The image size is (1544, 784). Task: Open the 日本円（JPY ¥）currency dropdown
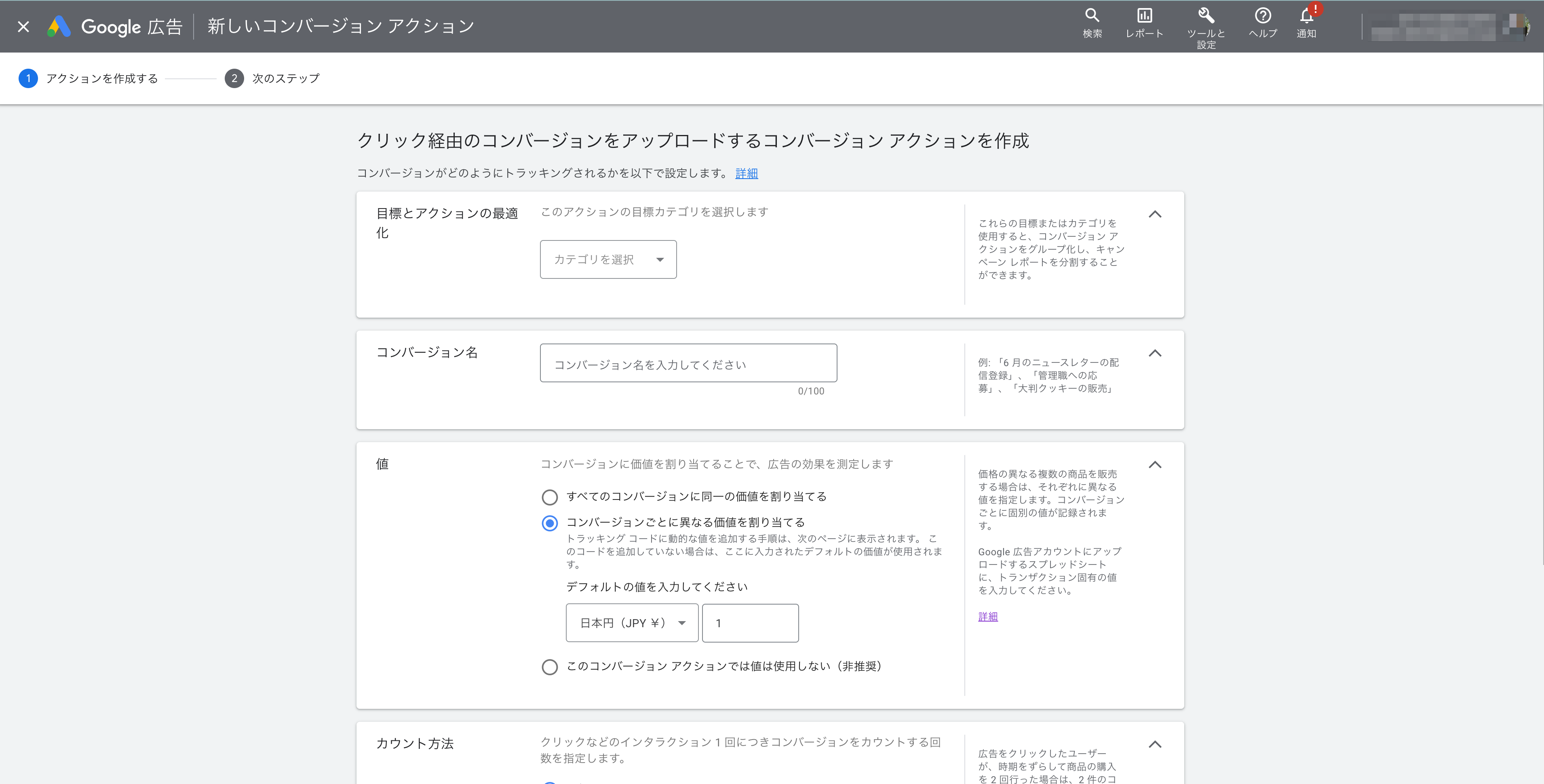pos(632,623)
